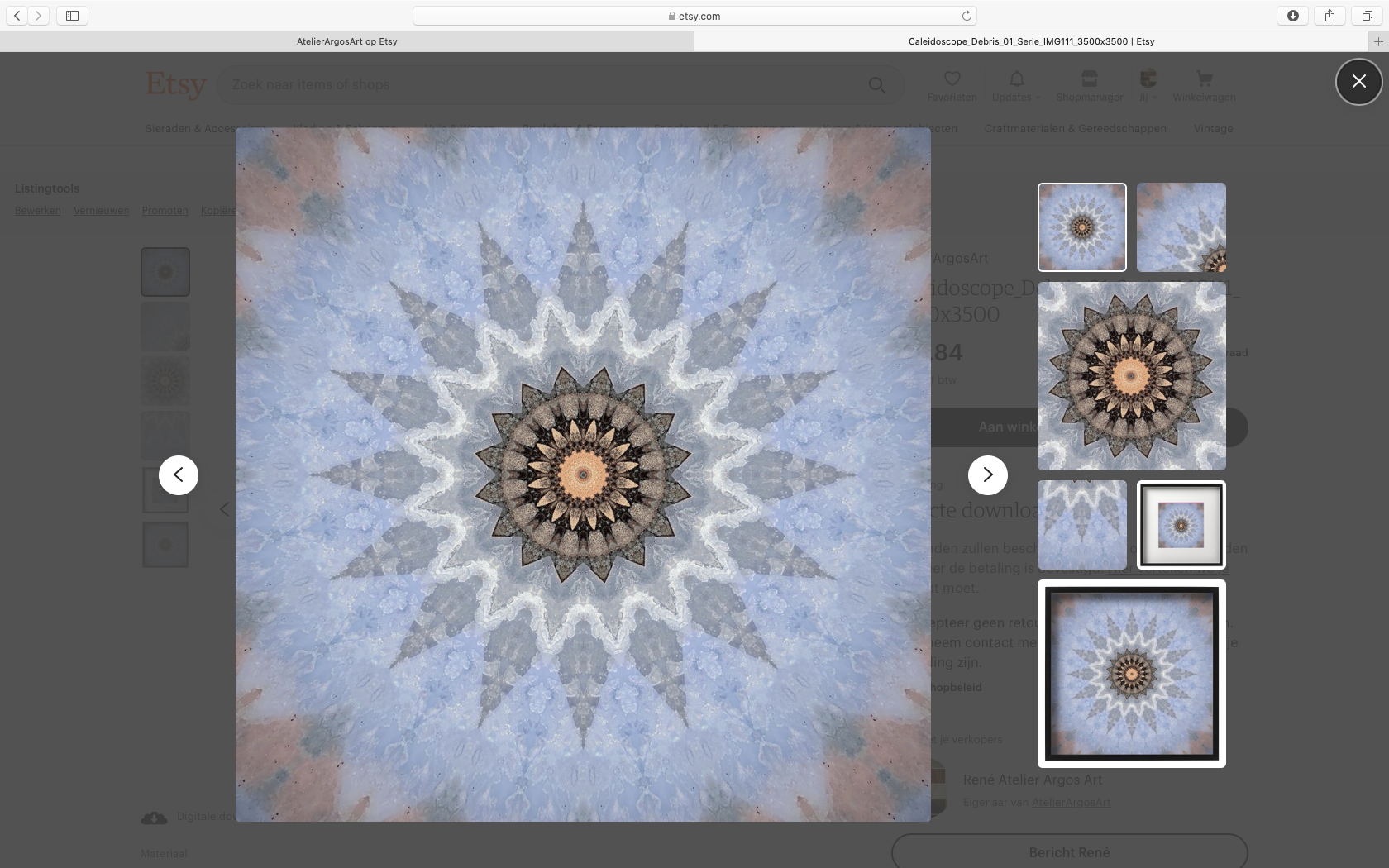Screen dimensions: 1389x868
Task: Show all tabs overview
Action: [x=1368, y=15]
